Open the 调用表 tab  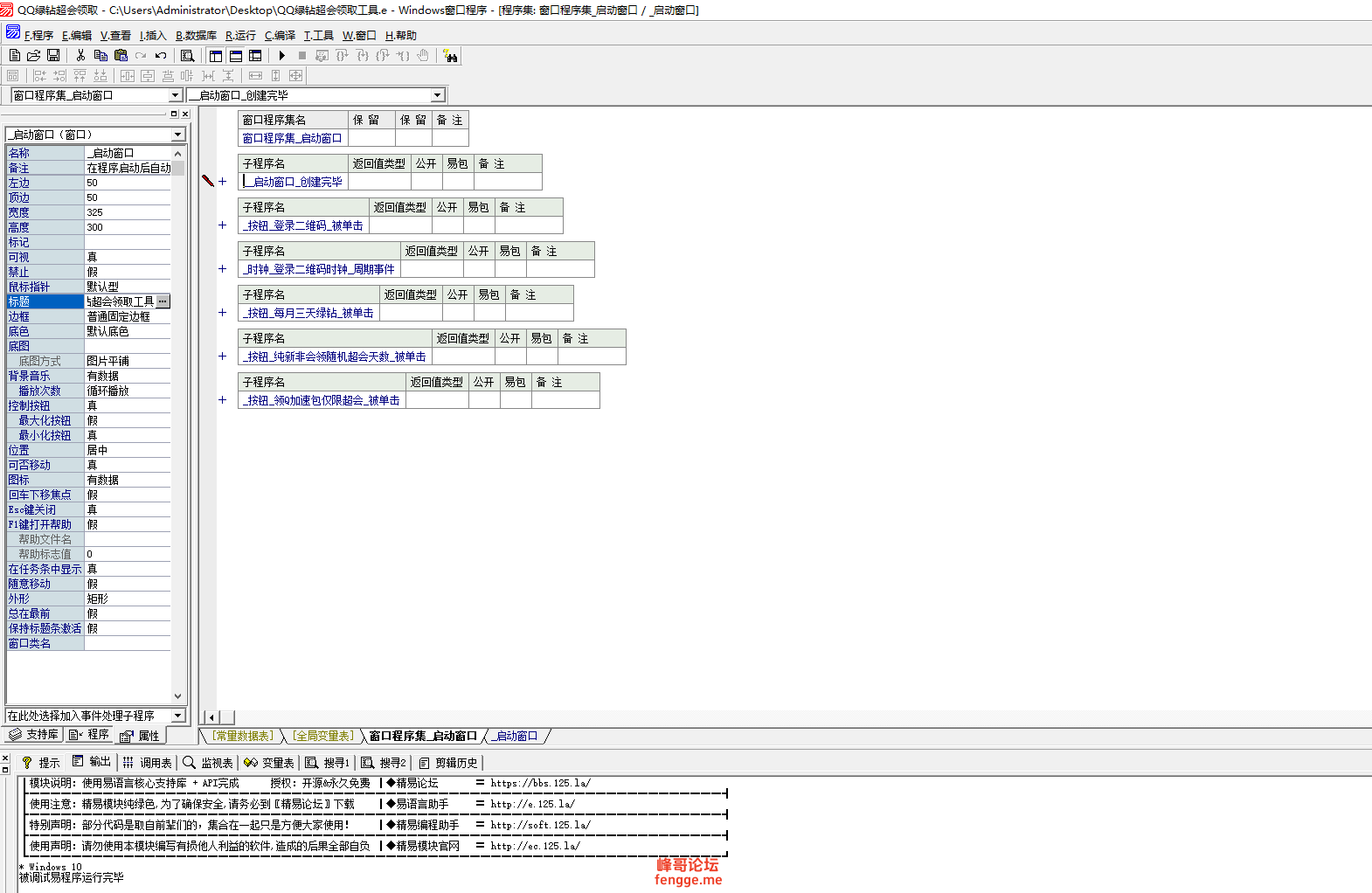click(148, 763)
